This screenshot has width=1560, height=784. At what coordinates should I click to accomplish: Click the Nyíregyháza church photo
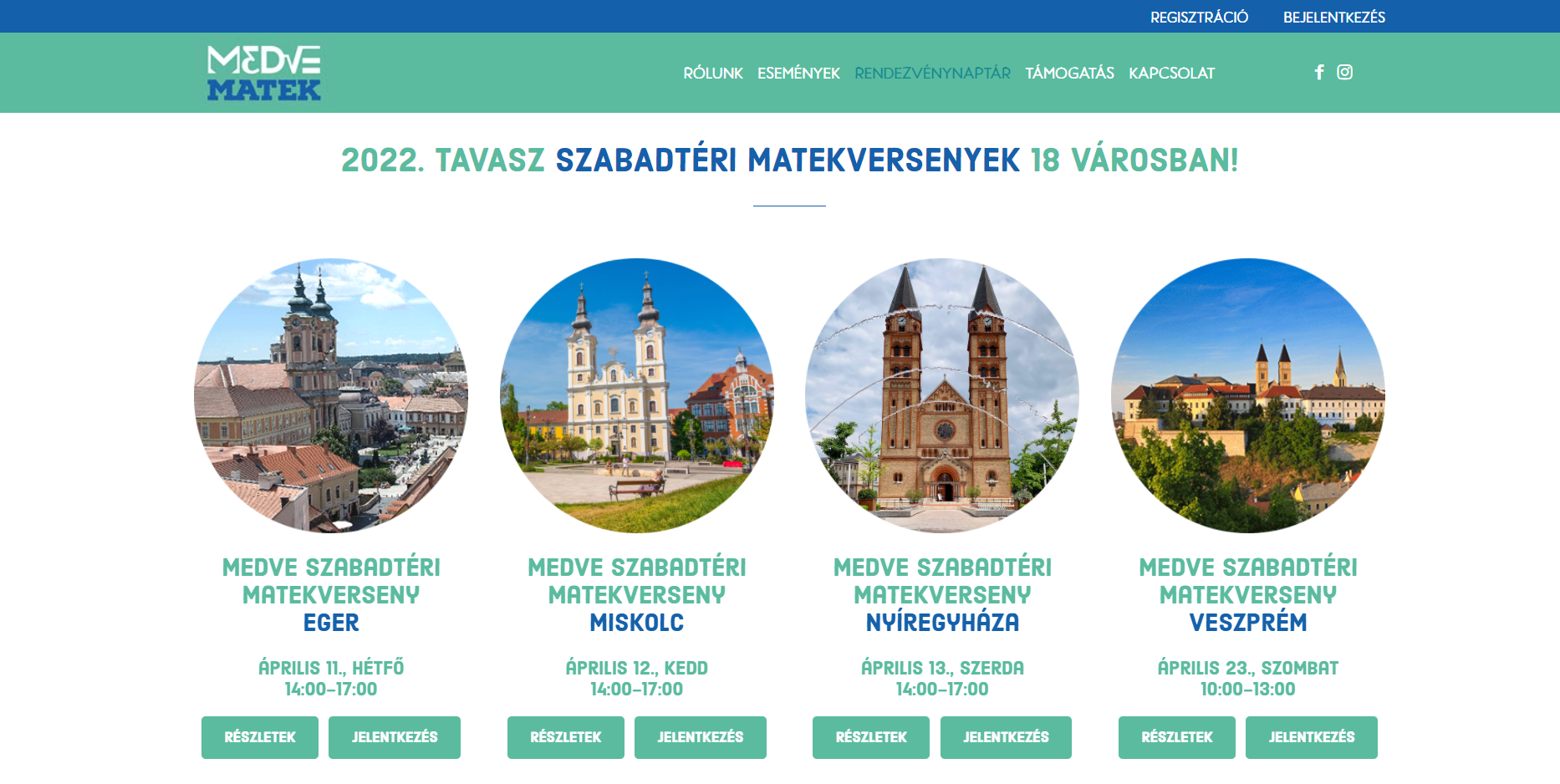coord(942,395)
